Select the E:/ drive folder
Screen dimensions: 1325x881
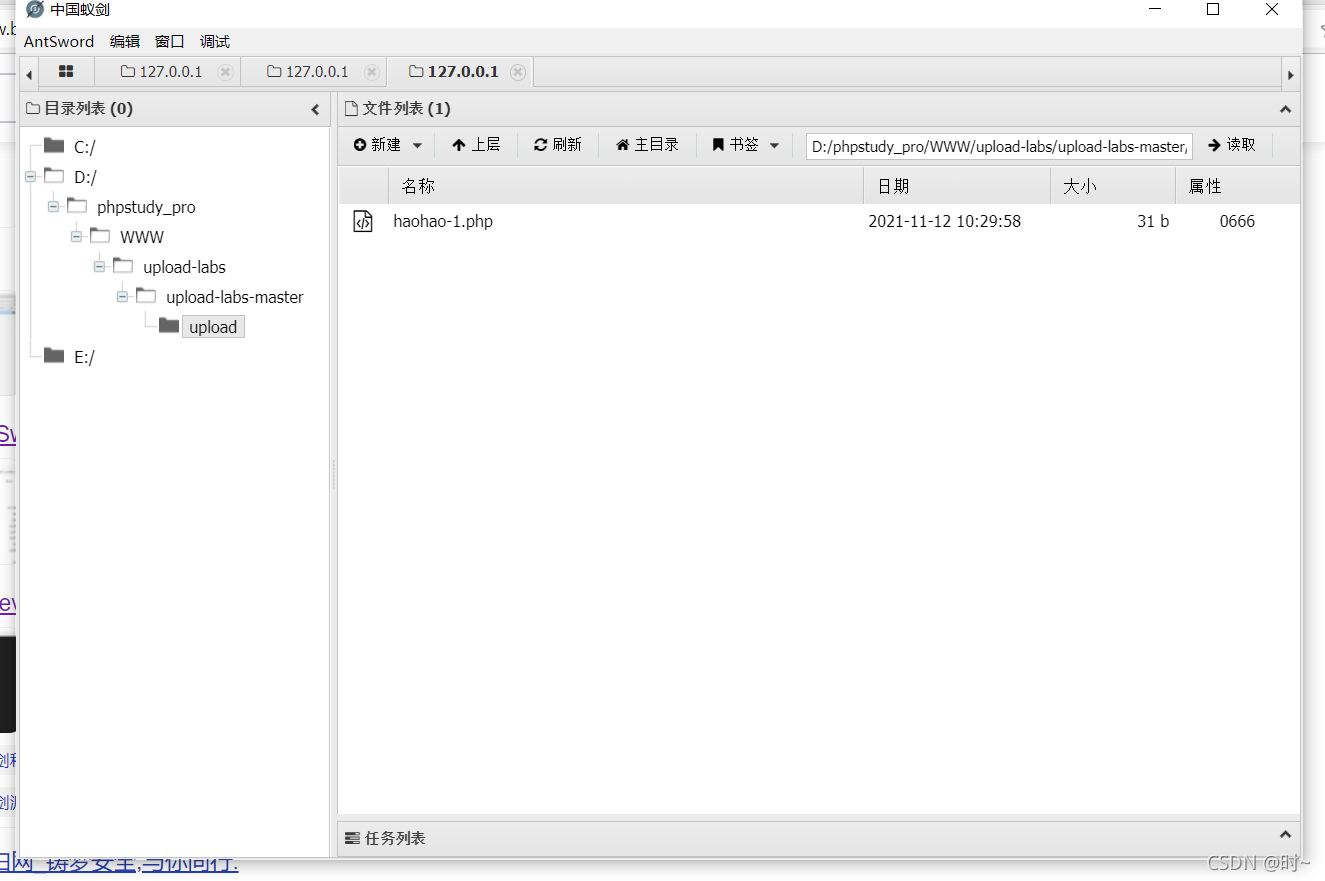pyautogui.click(x=84, y=357)
